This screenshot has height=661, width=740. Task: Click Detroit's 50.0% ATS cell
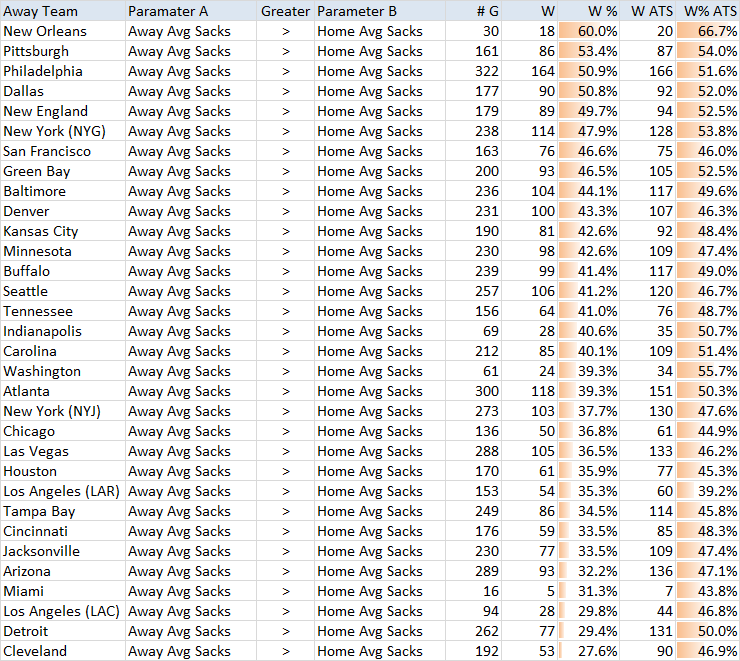point(708,631)
